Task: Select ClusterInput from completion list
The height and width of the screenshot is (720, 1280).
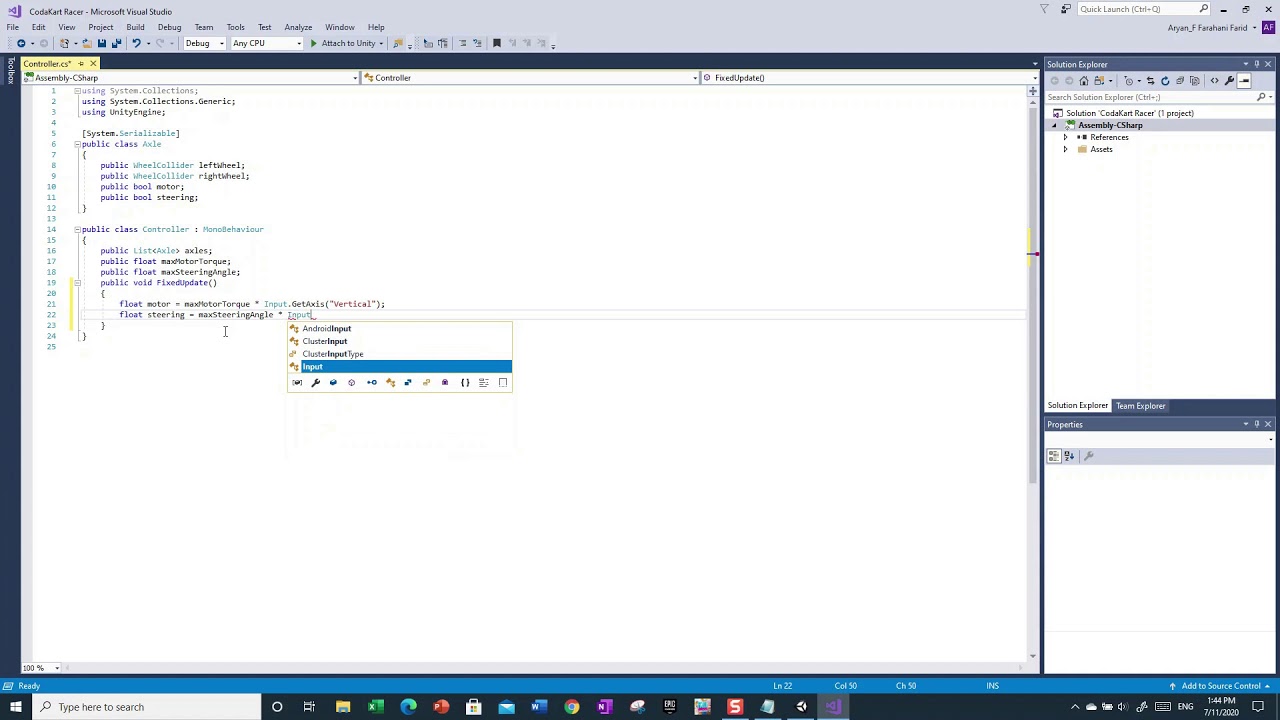Action: tap(400, 341)
